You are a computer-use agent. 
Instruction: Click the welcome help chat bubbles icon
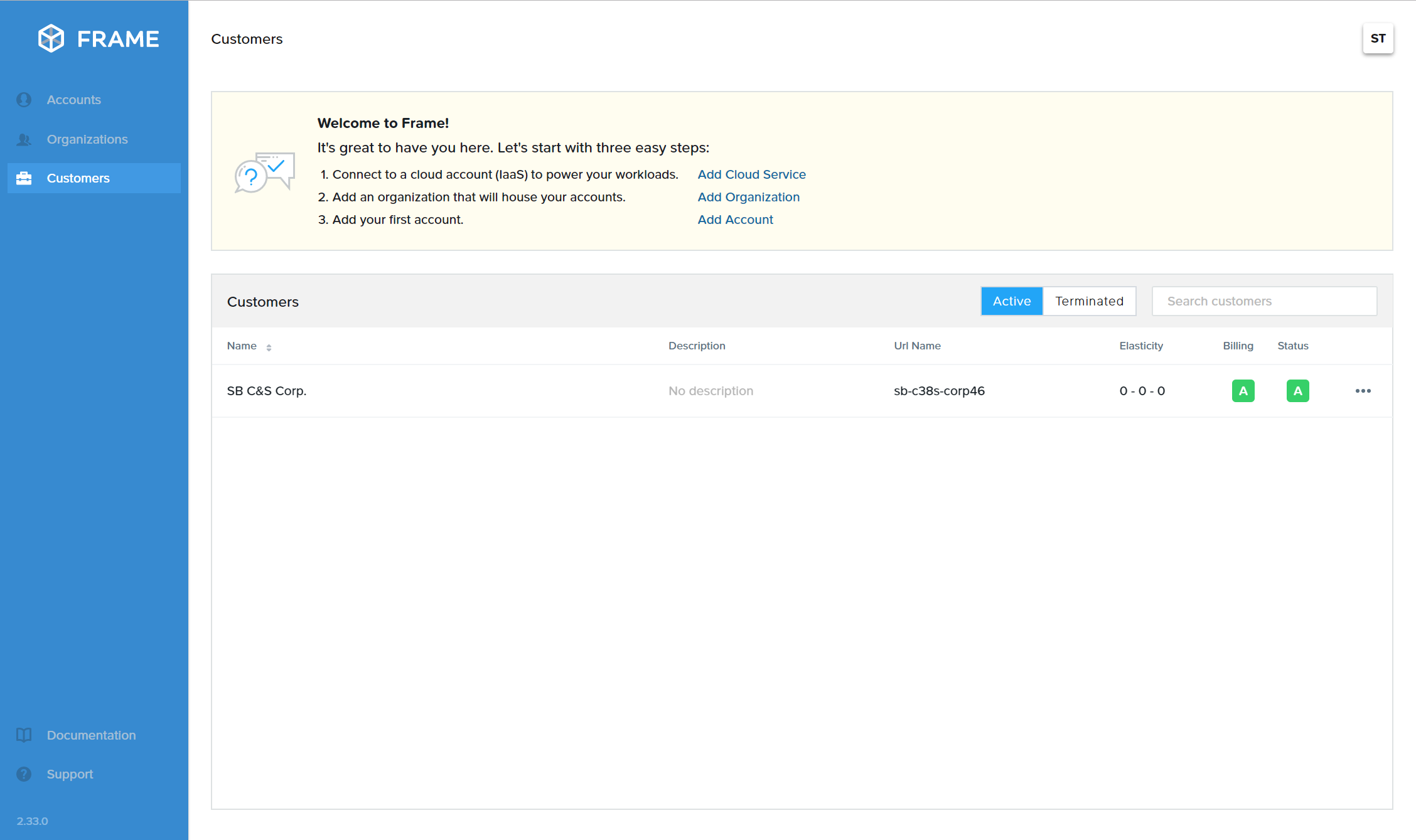(264, 173)
